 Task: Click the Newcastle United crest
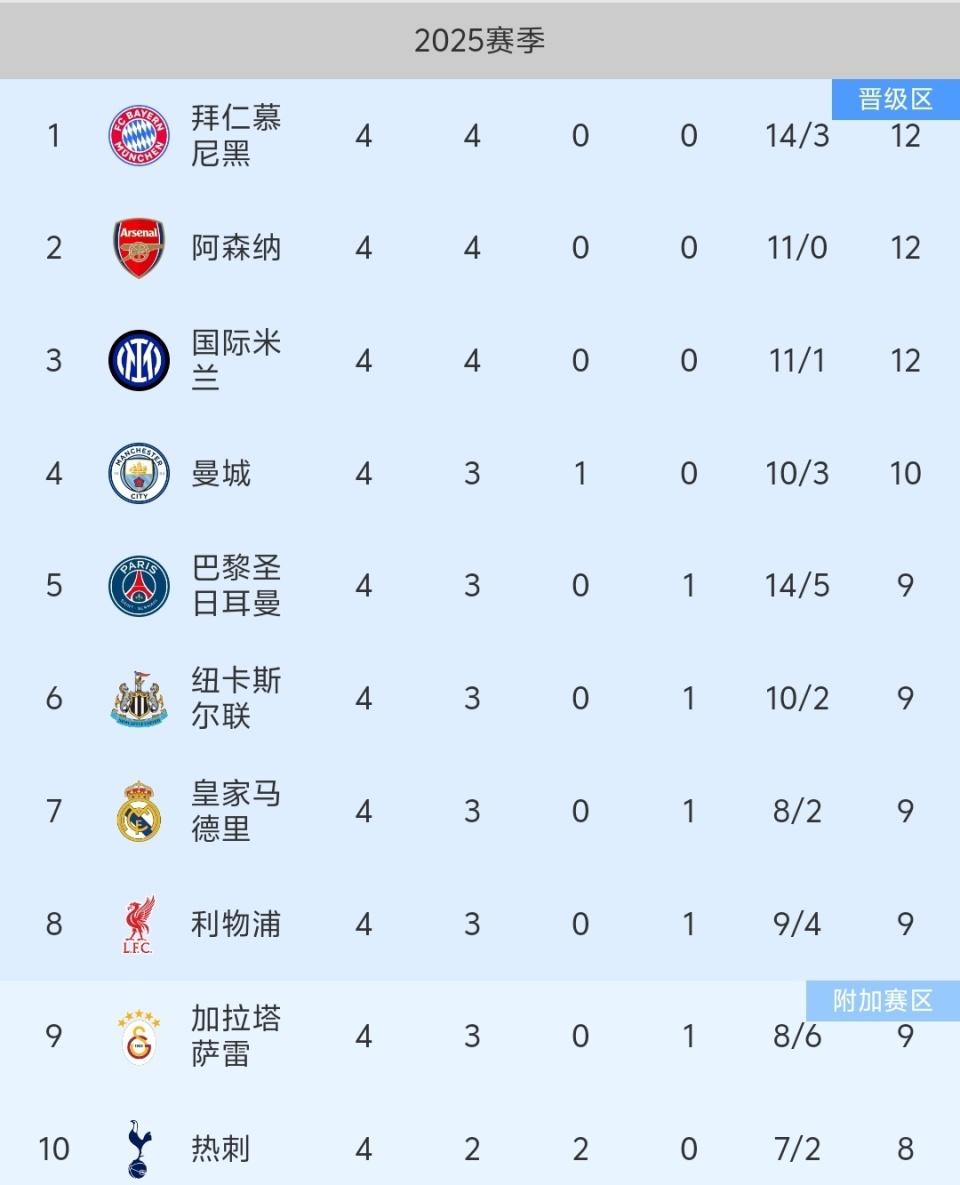point(139,698)
